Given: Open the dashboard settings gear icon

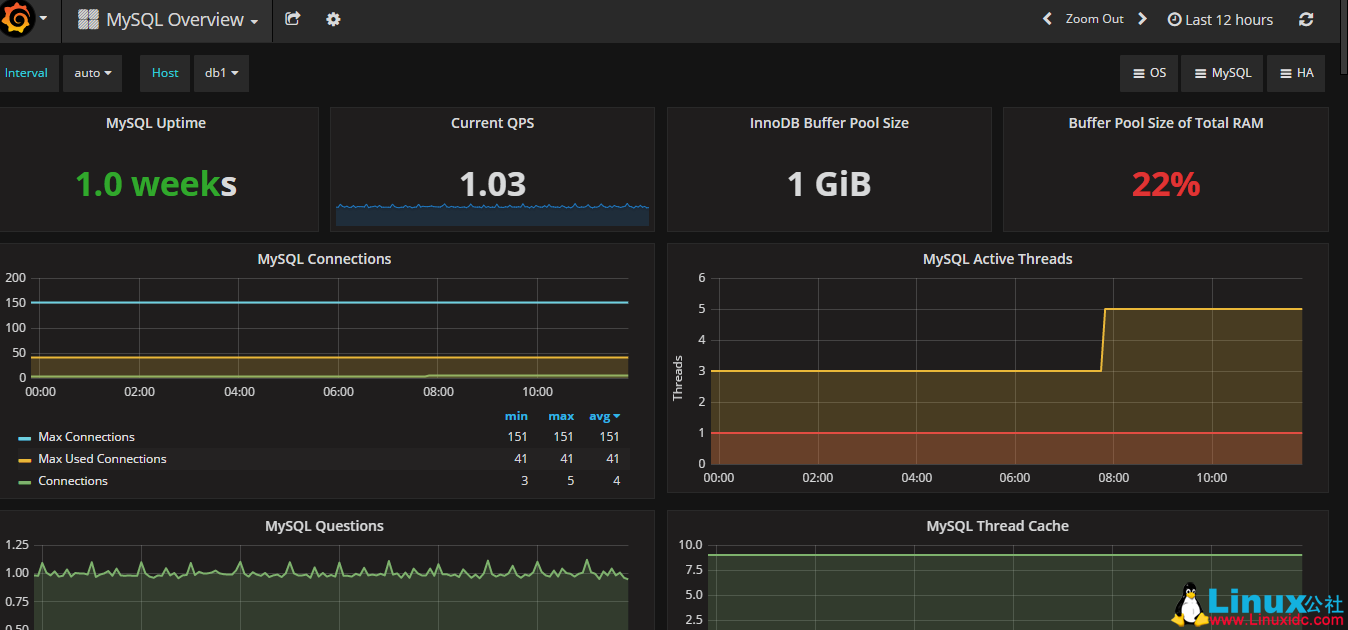Looking at the screenshot, I should point(332,19).
